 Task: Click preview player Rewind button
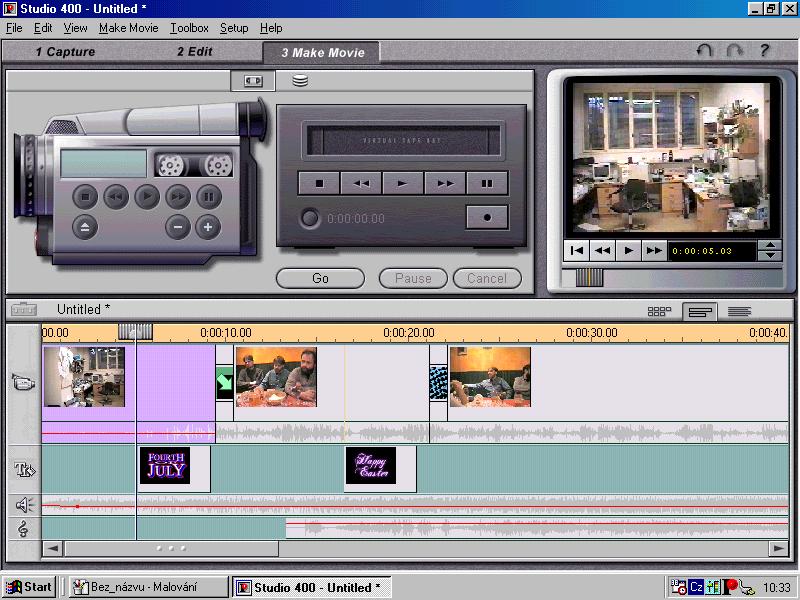point(603,251)
